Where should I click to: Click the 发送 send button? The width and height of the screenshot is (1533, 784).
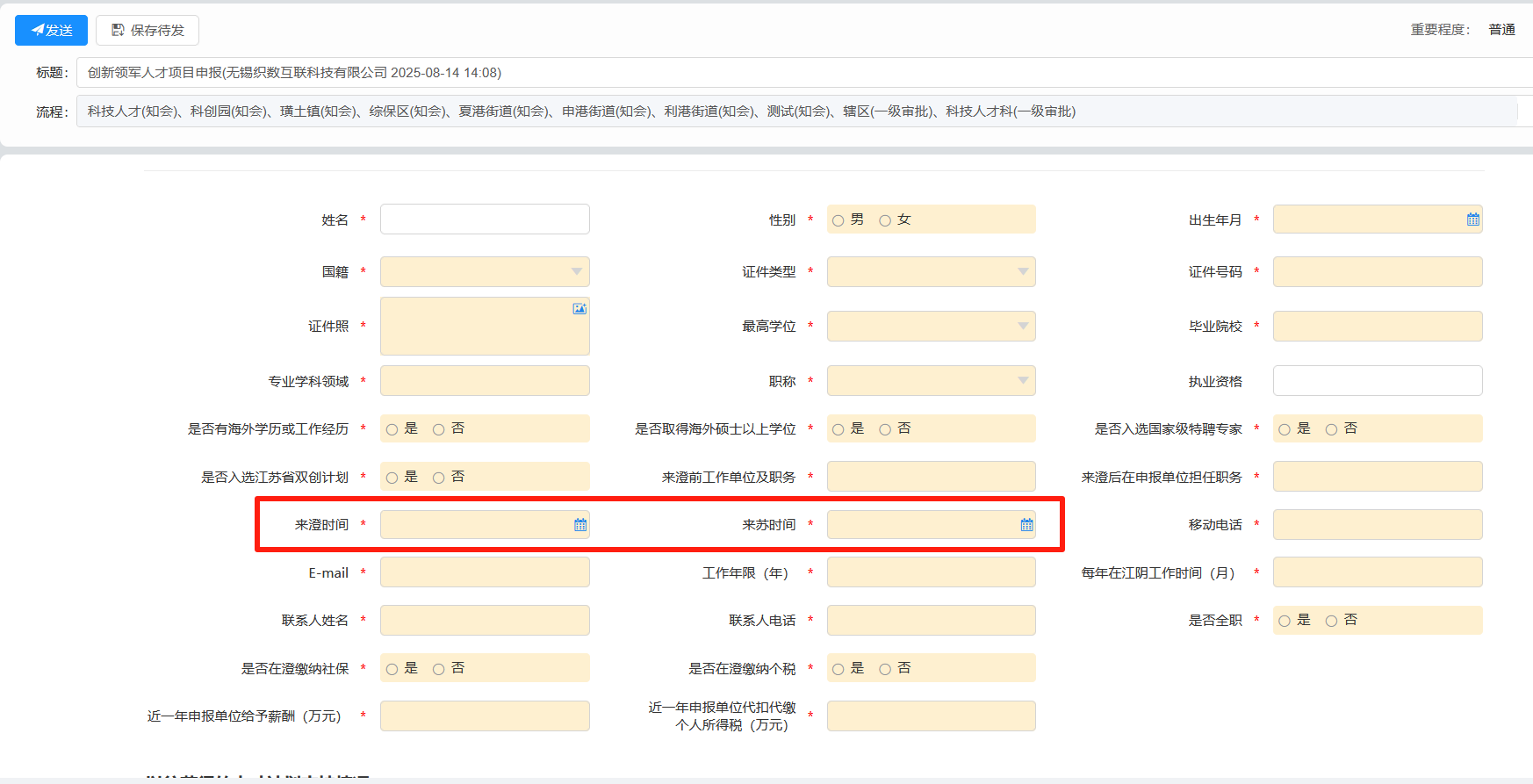pyautogui.click(x=51, y=30)
